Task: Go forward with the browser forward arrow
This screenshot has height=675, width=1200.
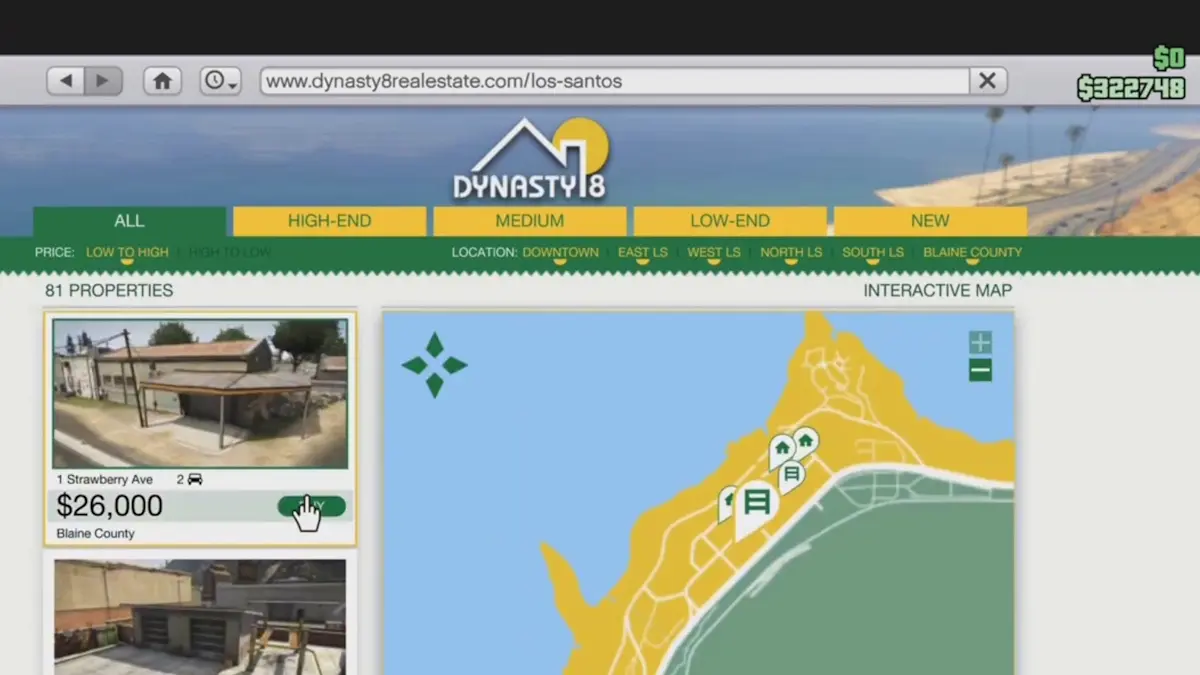Action: click(103, 81)
